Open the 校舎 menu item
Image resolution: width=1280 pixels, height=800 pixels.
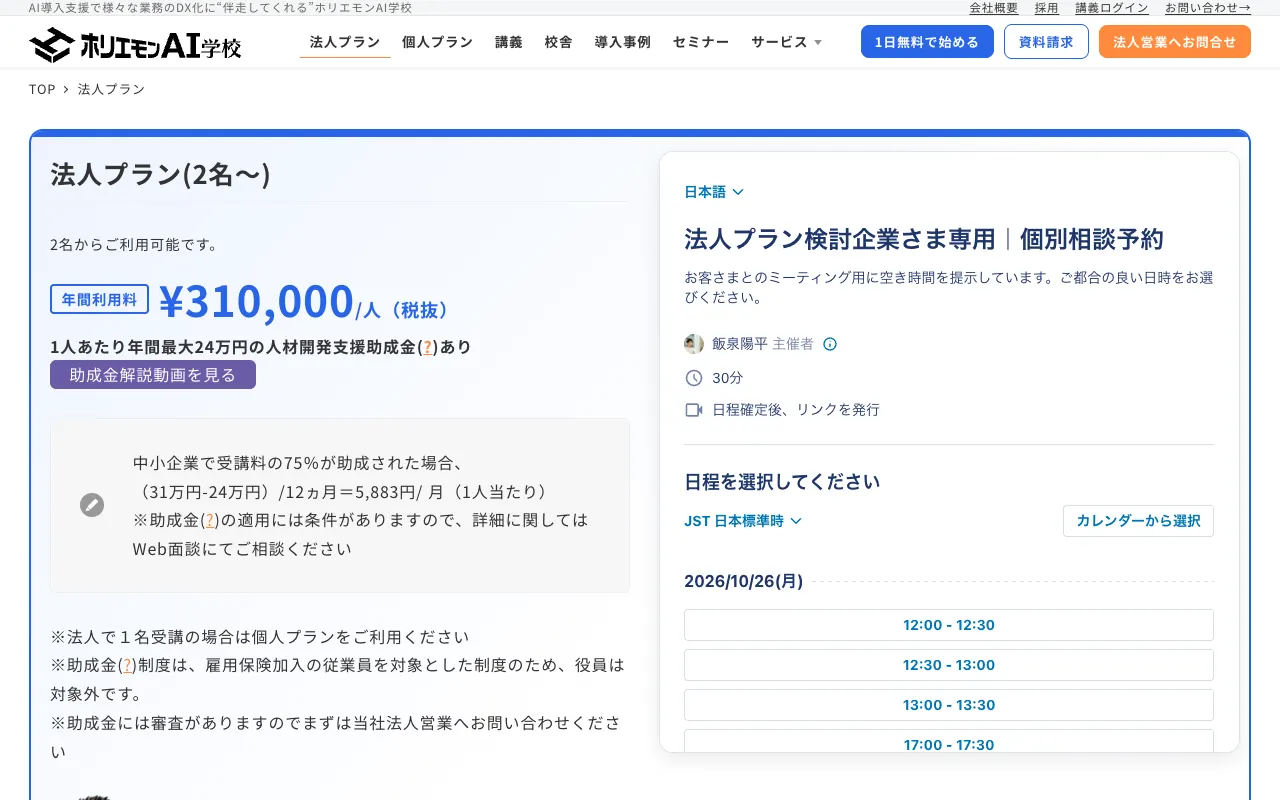[559, 42]
